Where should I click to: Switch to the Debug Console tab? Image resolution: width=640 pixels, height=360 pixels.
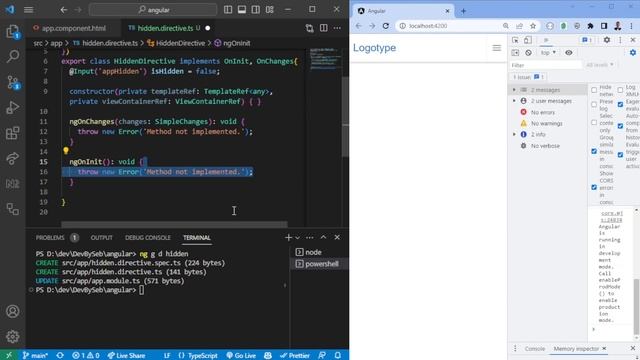tap(148, 238)
